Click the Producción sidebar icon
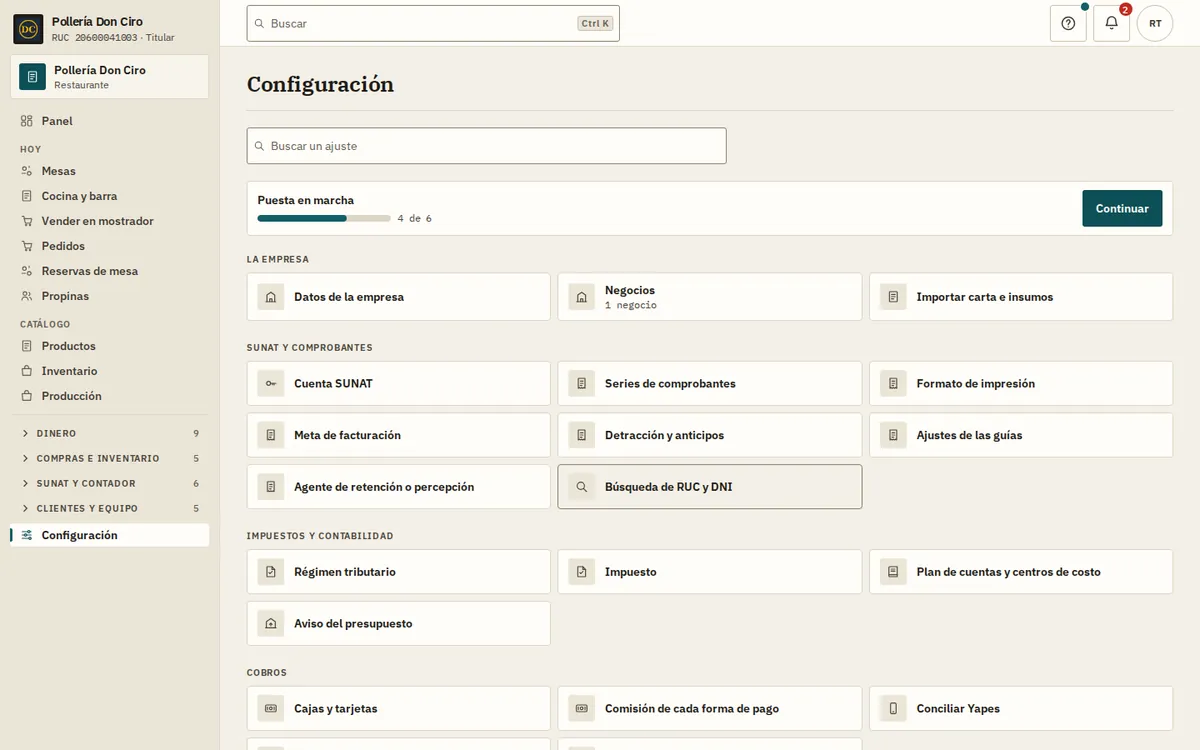The image size is (1200, 750). pos(27,396)
